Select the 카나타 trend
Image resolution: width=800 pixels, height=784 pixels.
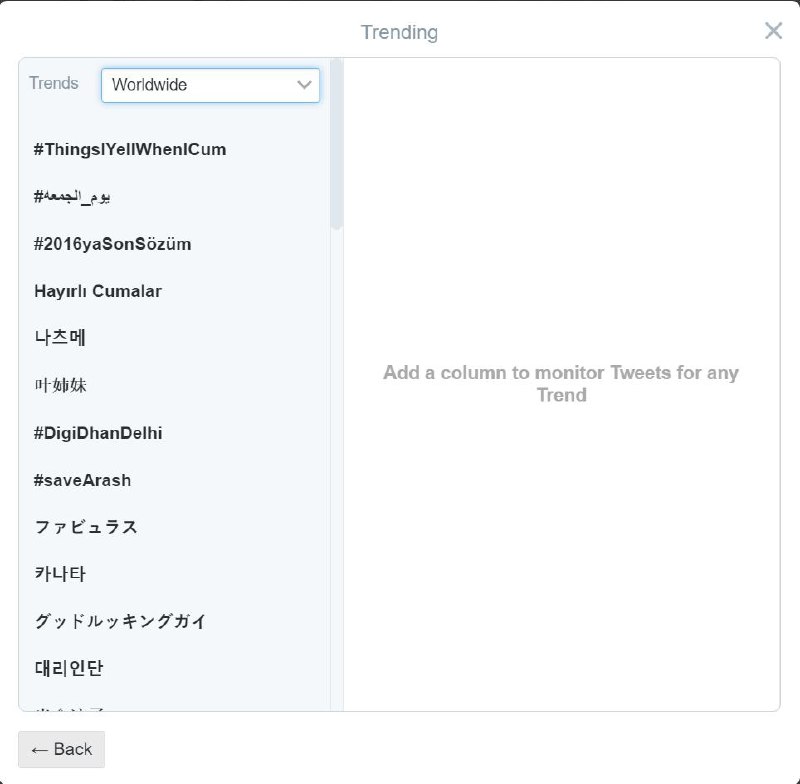point(60,574)
